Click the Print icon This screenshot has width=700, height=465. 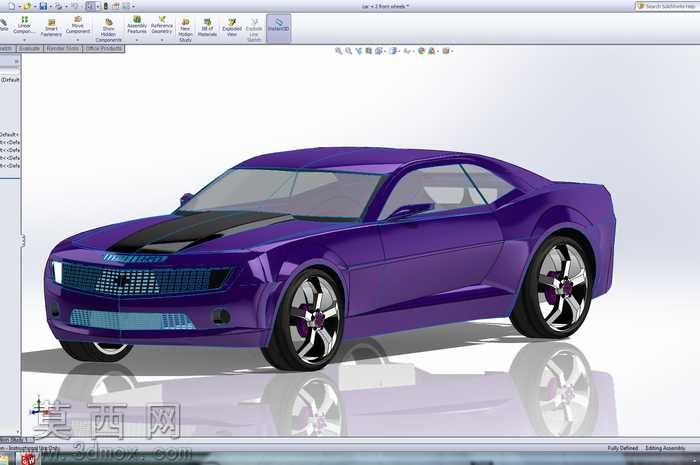pyautogui.click(x=58, y=6)
